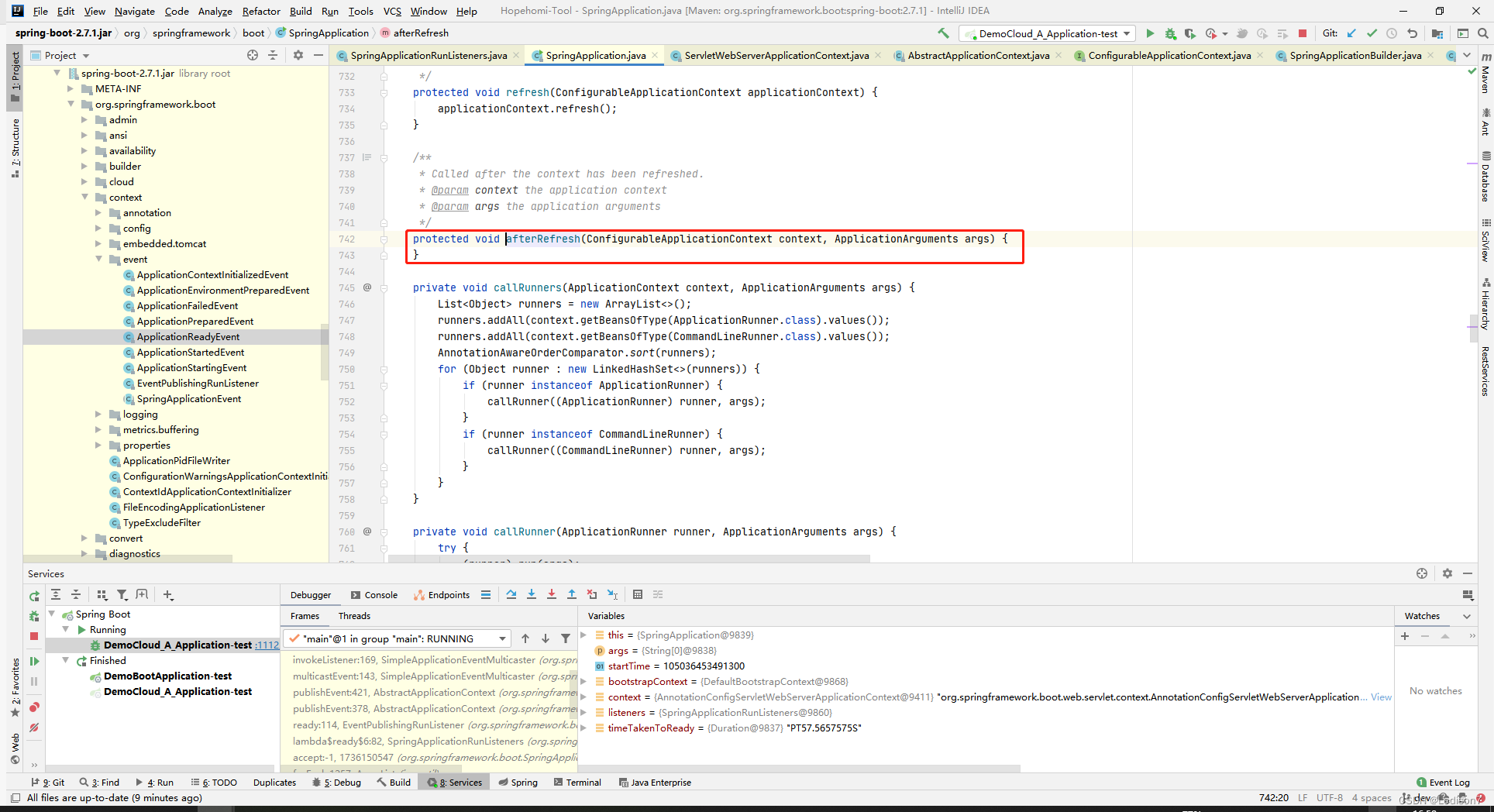1494x812 pixels.
Task: Toggle the Z: Structure tool window stripe
Action: pyautogui.click(x=15, y=149)
